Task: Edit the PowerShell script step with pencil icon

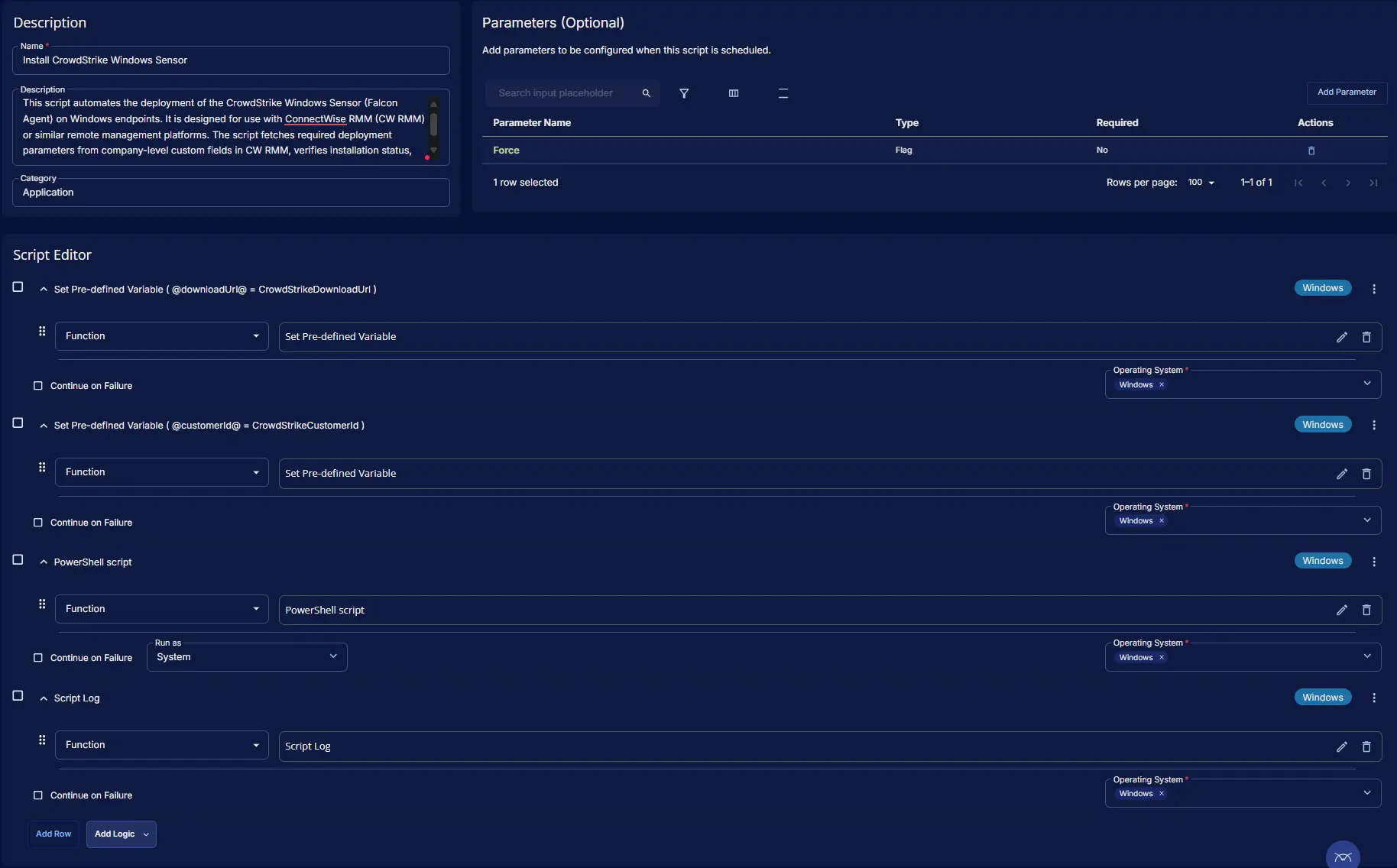Action: pyautogui.click(x=1341, y=610)
